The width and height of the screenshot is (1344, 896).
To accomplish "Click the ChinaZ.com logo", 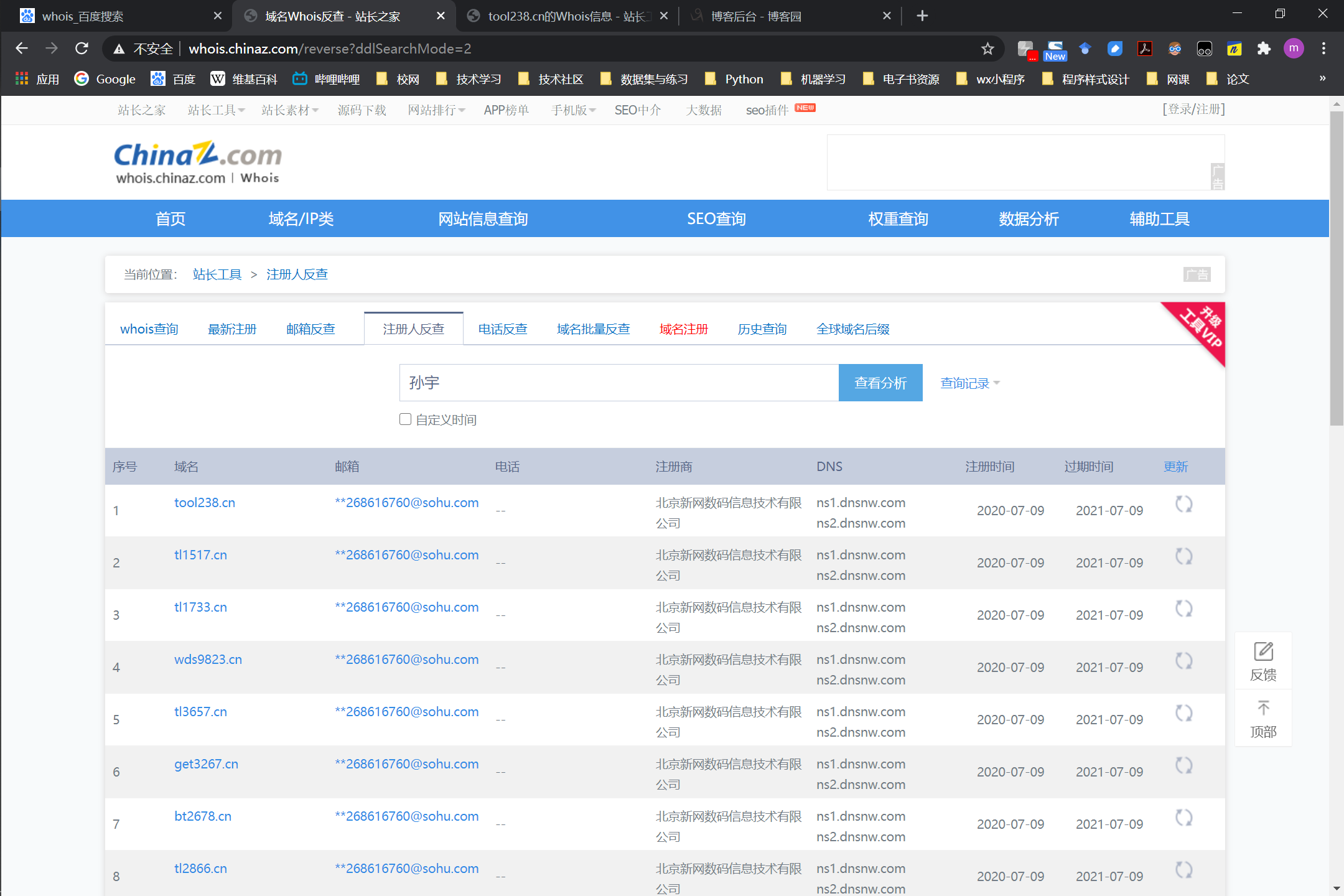I will 198,155.
